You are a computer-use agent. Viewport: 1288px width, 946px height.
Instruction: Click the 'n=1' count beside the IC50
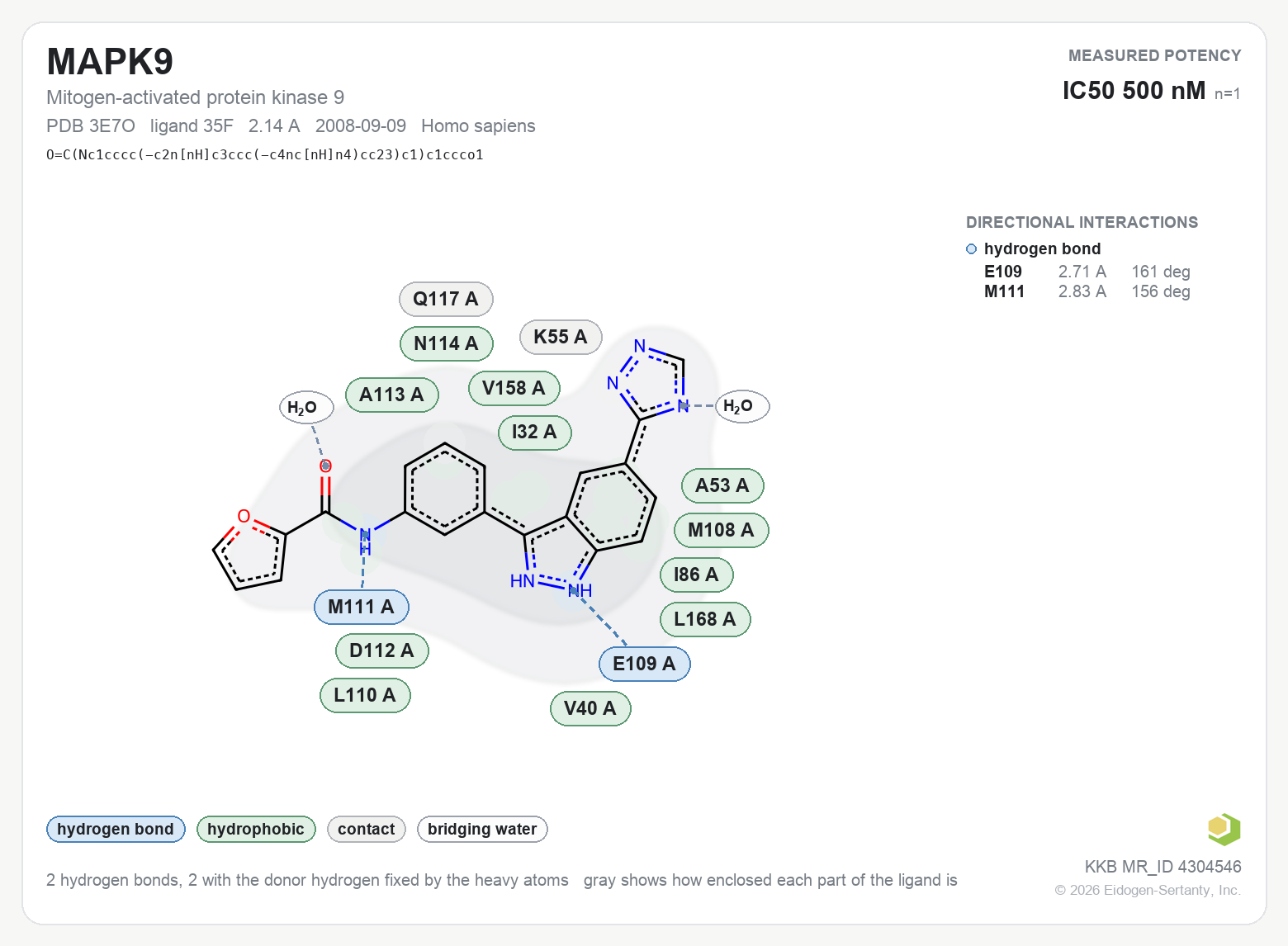coord(1228,93)
